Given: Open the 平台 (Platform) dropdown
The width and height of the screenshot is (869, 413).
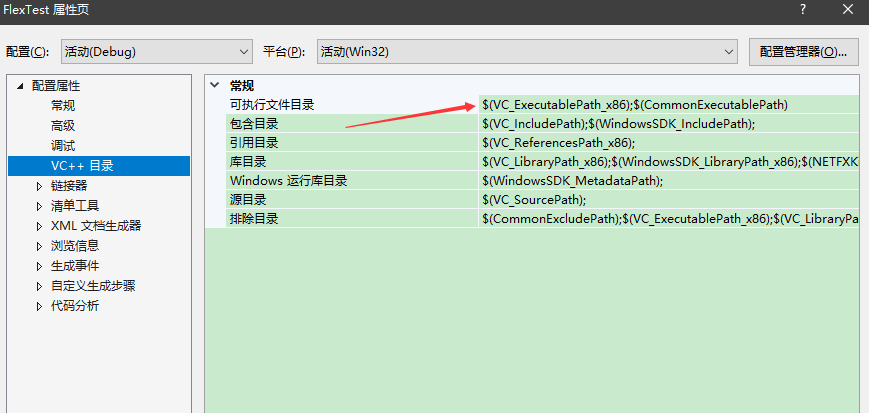Looking at the screenshot, I should (526, 52).
